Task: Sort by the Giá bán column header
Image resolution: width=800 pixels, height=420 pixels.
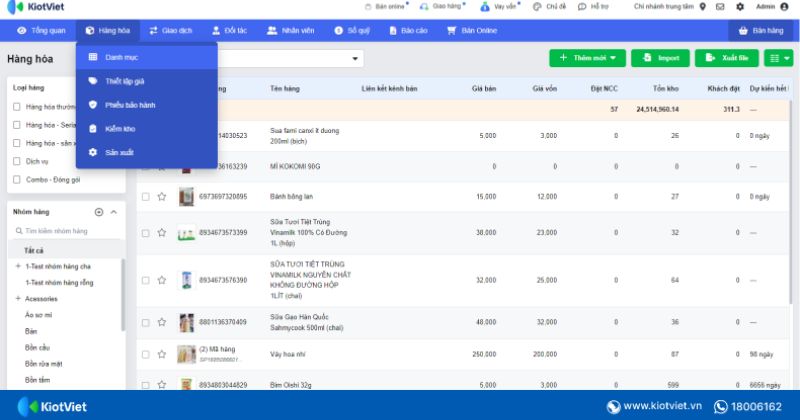Action: [x=484, y=89]
